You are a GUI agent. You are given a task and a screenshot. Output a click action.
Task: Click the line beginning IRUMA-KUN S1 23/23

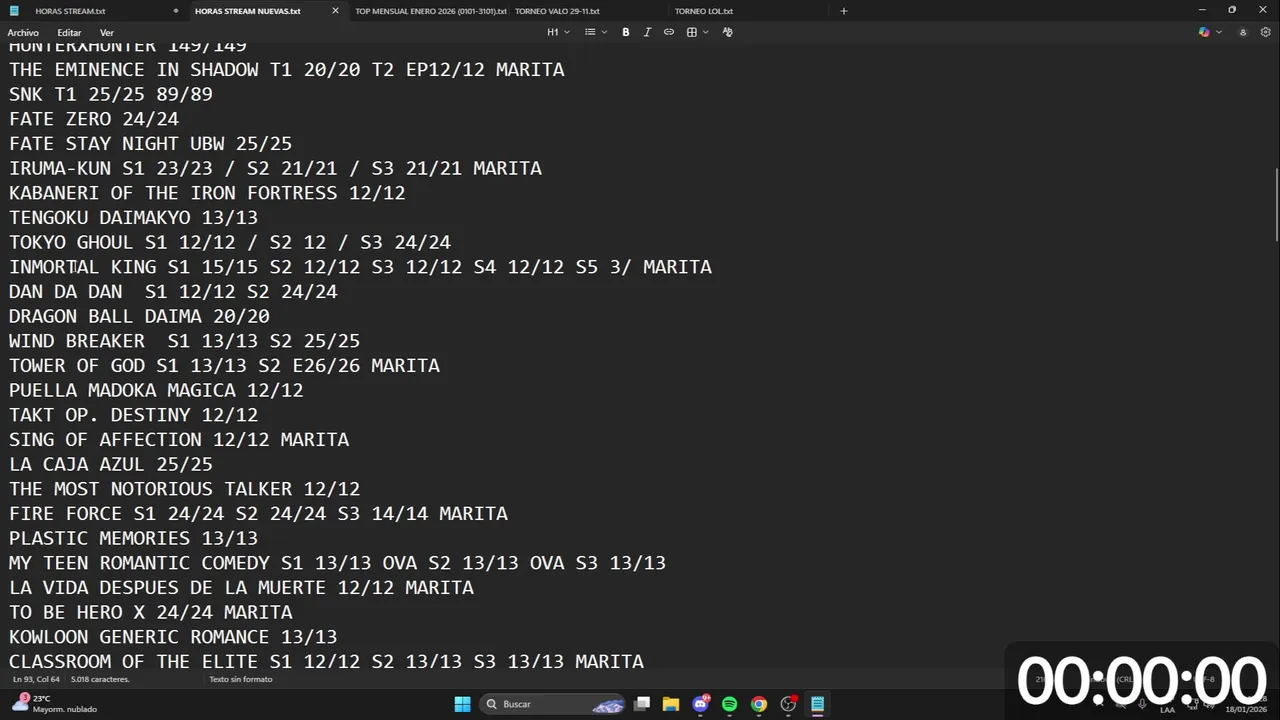click(x=275, y=168)
